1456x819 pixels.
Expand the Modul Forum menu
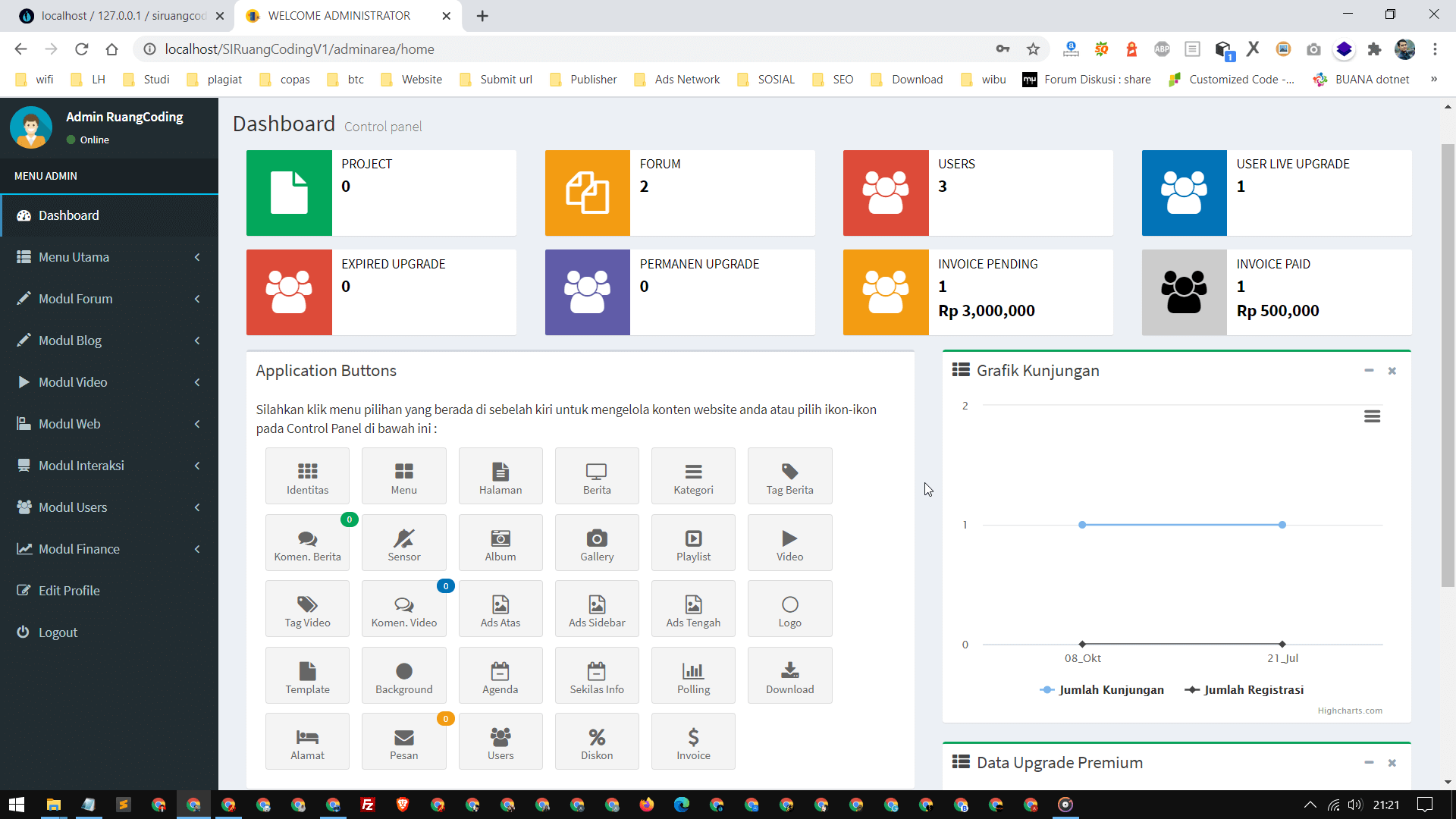(x=109, y=299)
